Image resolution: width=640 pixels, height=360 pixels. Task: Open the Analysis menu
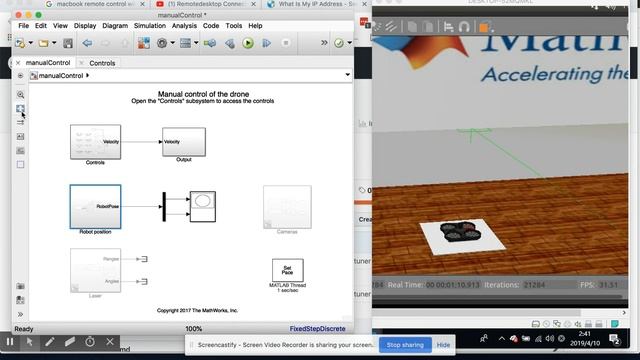(x=184, y=26)
